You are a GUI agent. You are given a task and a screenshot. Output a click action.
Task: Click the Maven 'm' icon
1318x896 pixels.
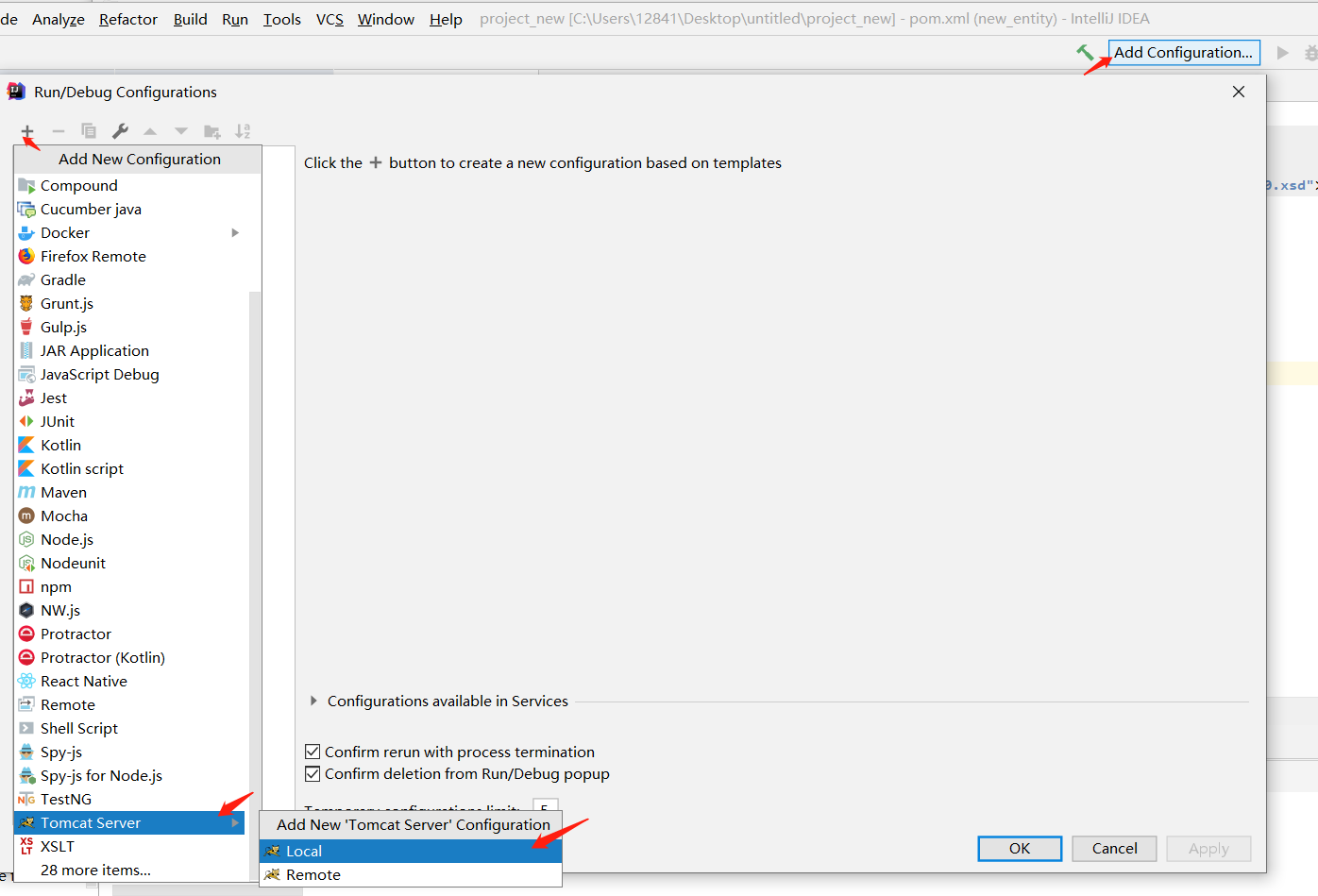26,492
